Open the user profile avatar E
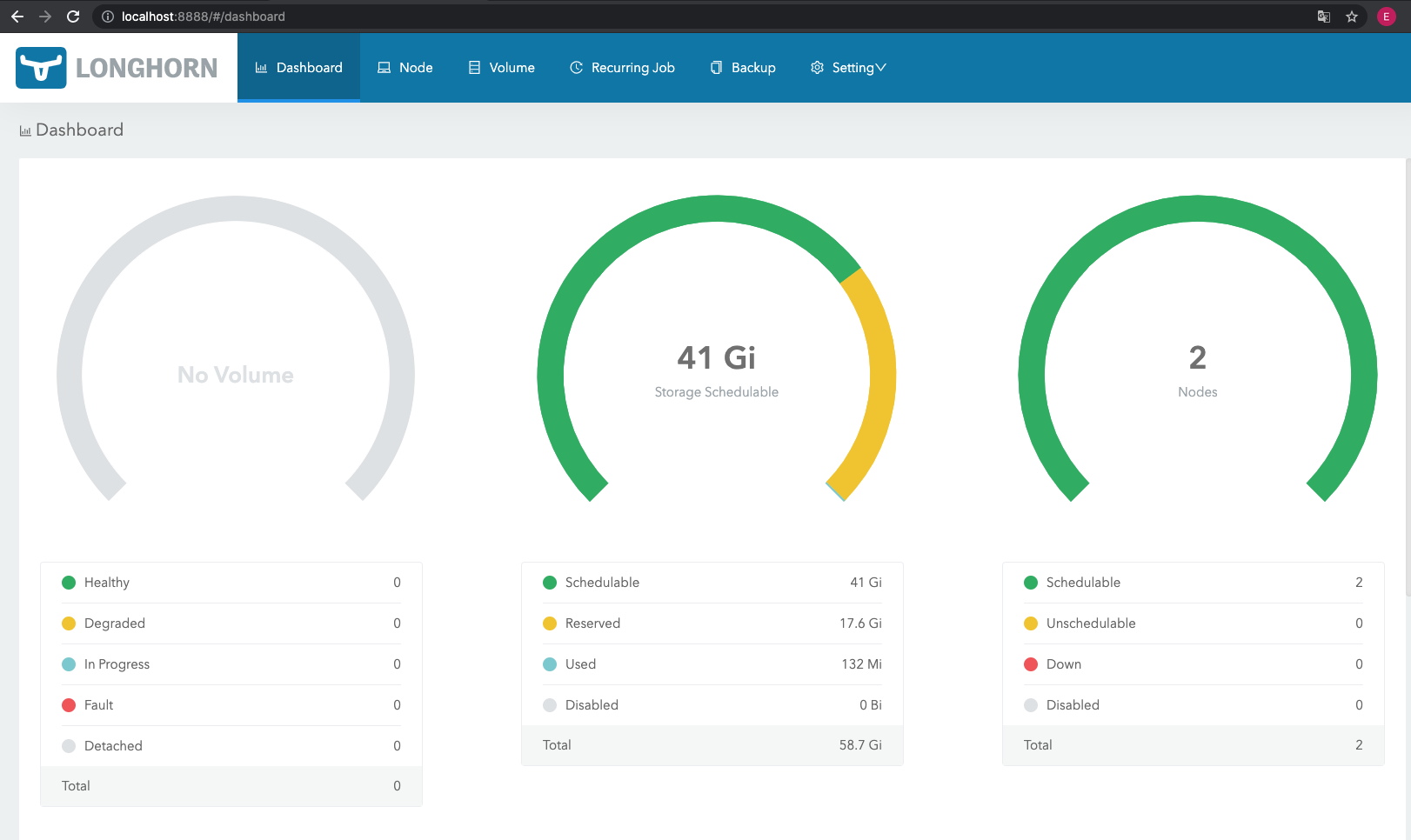 click(1387, 17)
